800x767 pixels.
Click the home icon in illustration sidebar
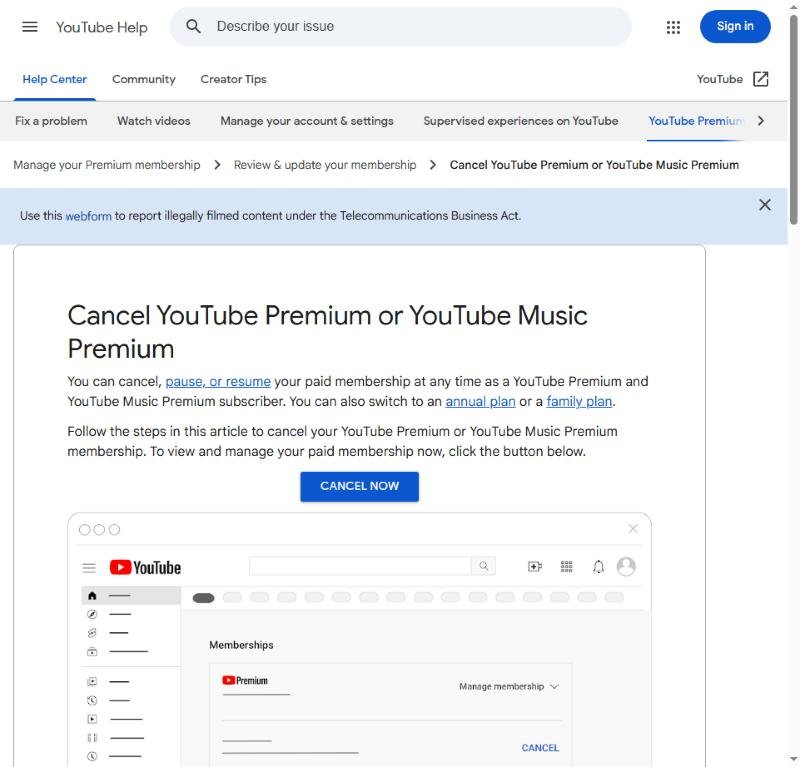pos(92,596)
